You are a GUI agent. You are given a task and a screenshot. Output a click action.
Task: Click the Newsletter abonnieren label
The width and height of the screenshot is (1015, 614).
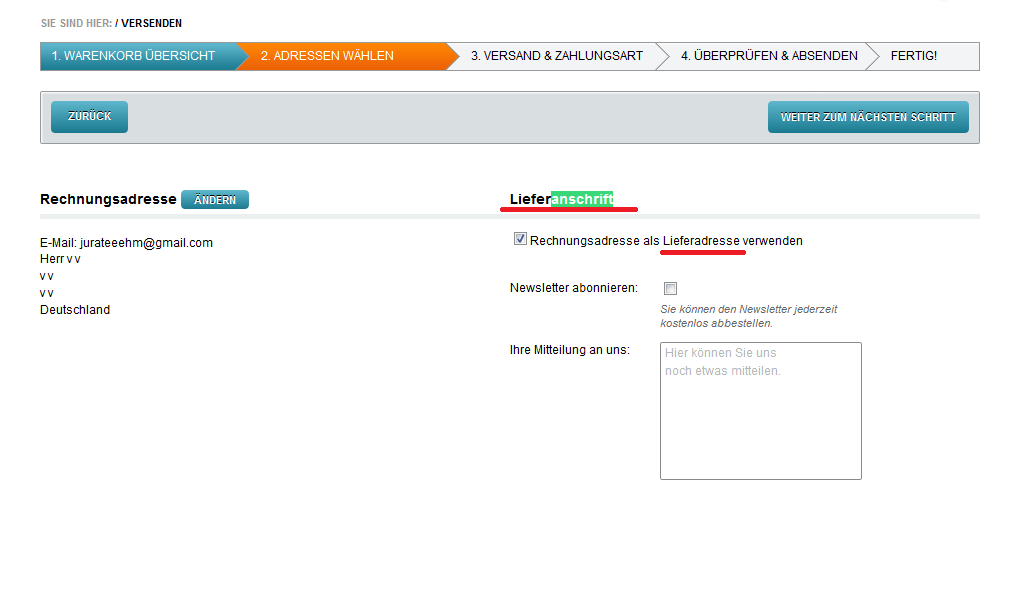573,288
